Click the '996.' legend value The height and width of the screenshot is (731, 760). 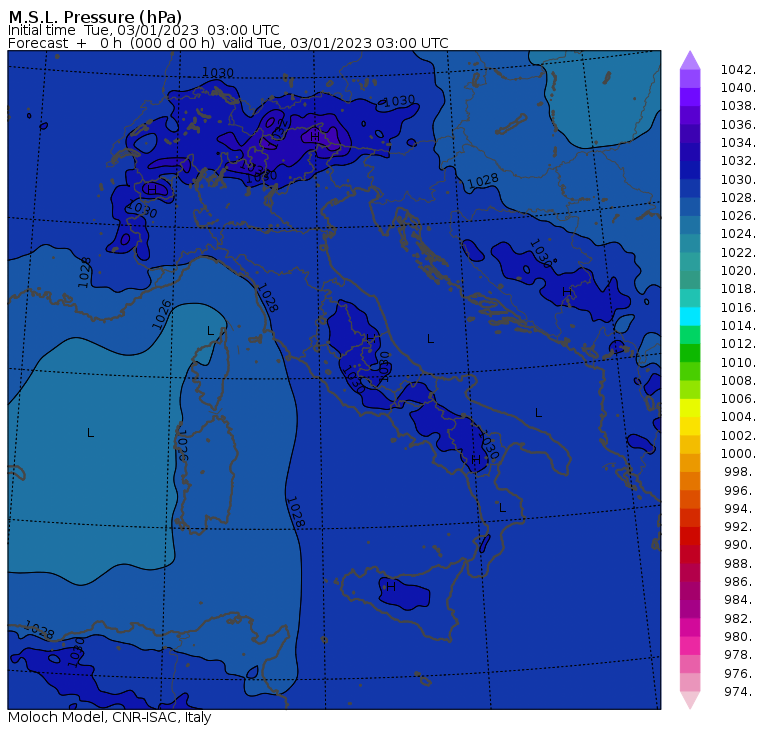click(x=740, y=491)
